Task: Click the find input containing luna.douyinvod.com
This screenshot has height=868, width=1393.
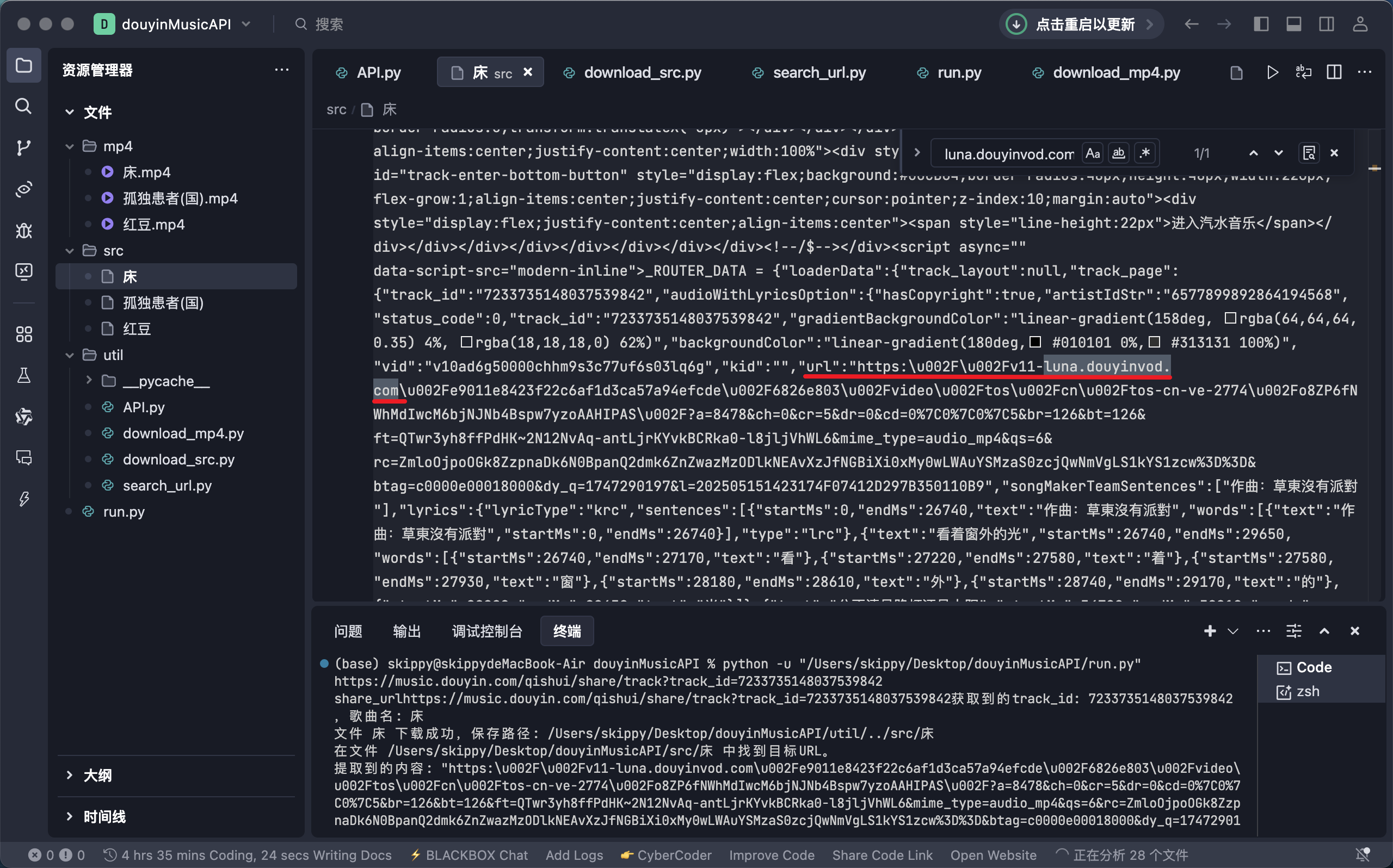Action: coord(1008,154)
